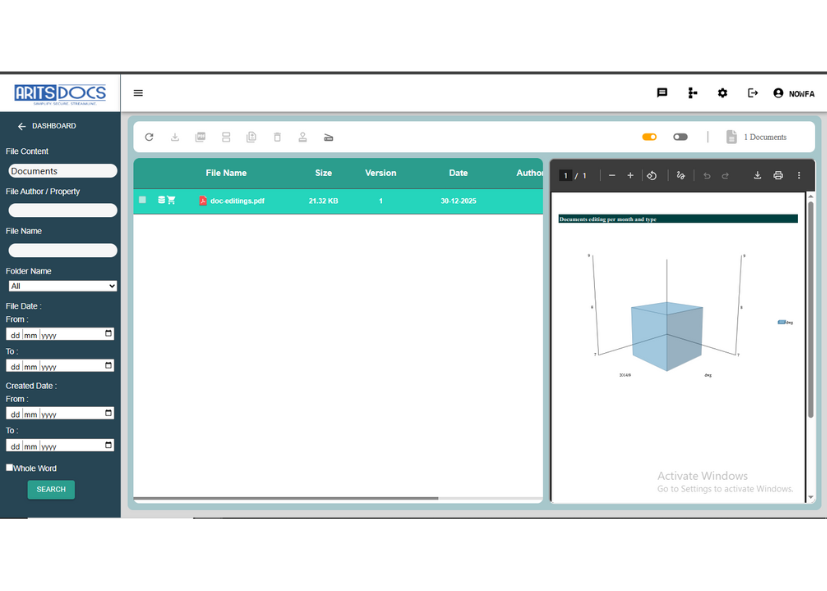Open the hamburger sidebar menu
The width and height of the screenshot is (827, 591).
pos(138,93)
